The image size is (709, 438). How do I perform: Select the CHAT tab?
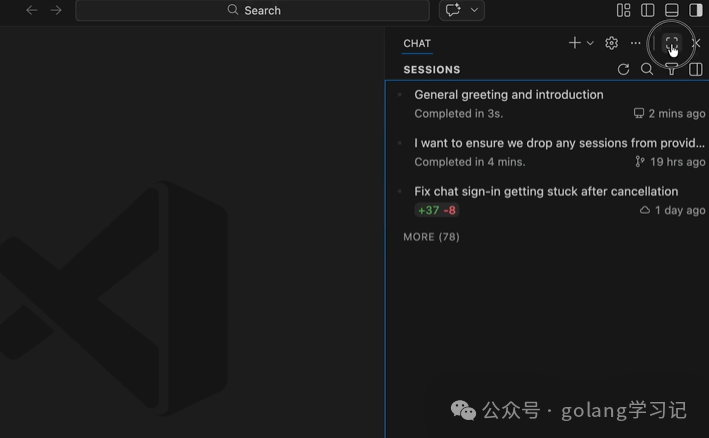417,43
